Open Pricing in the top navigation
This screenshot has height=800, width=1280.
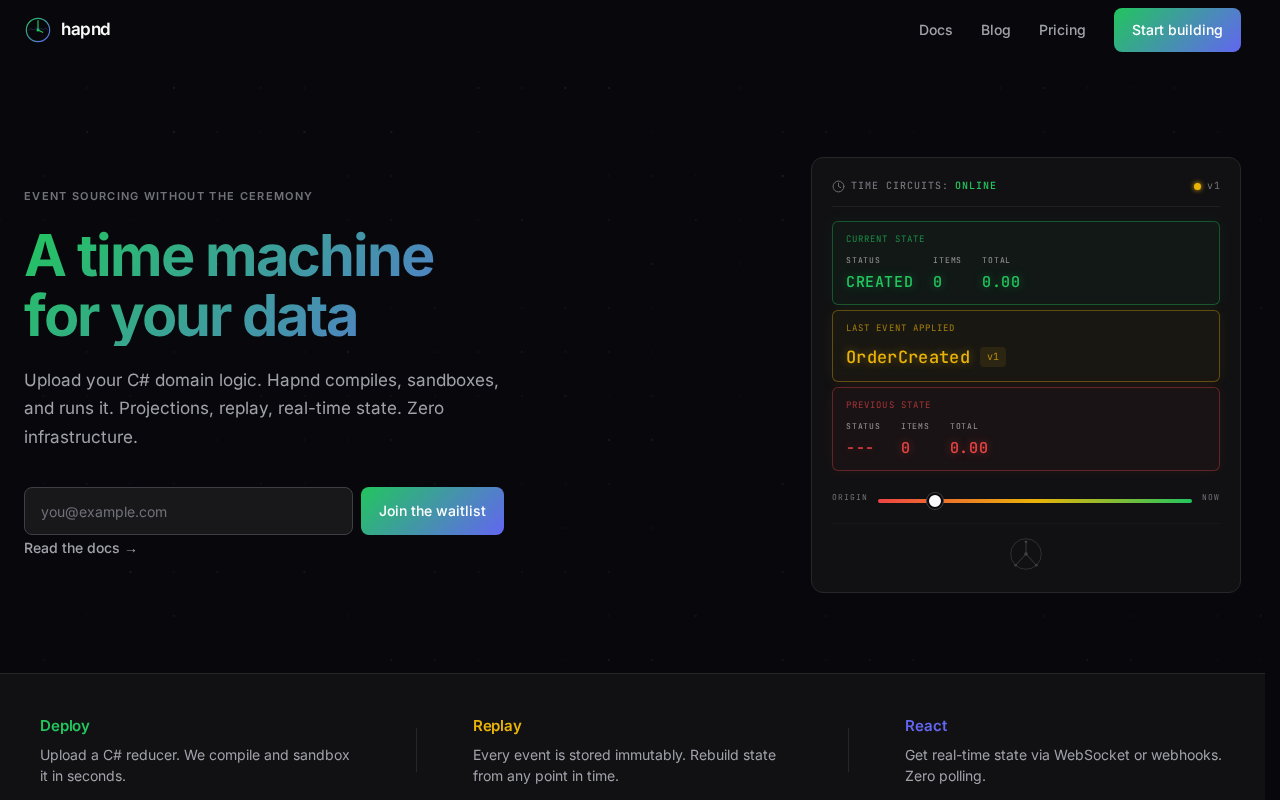coord(1061,30)
